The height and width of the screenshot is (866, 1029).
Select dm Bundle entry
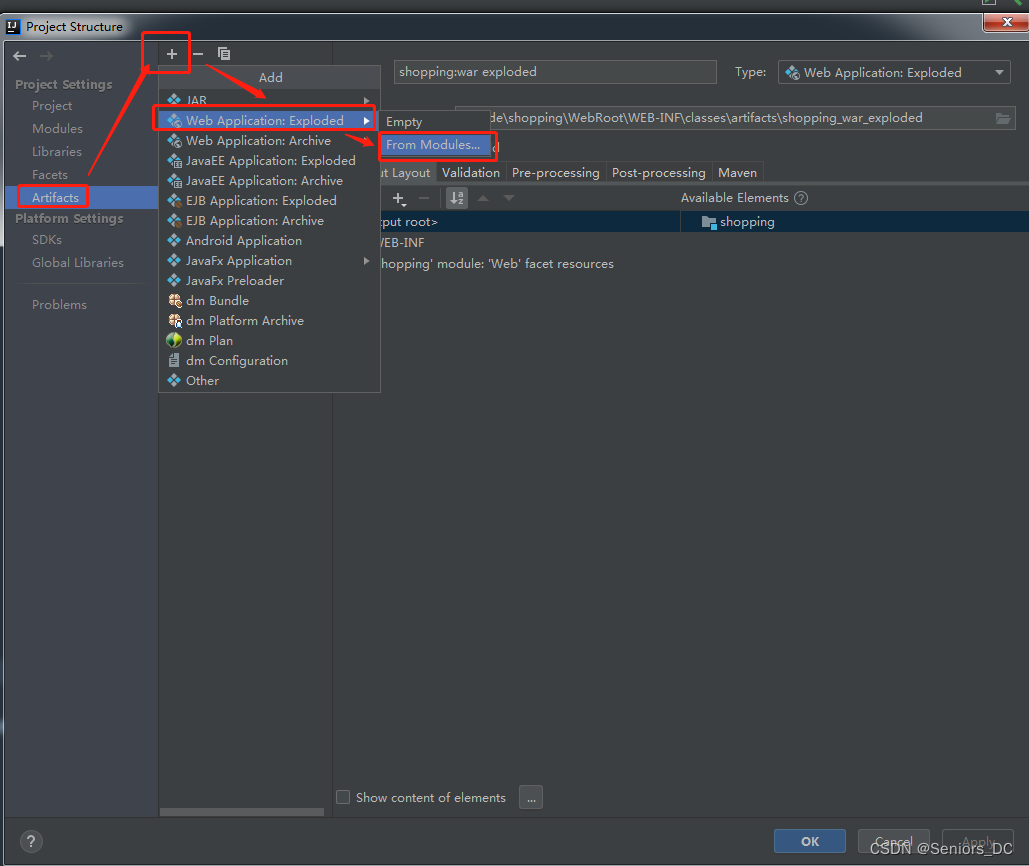click(x=269, y=301)
